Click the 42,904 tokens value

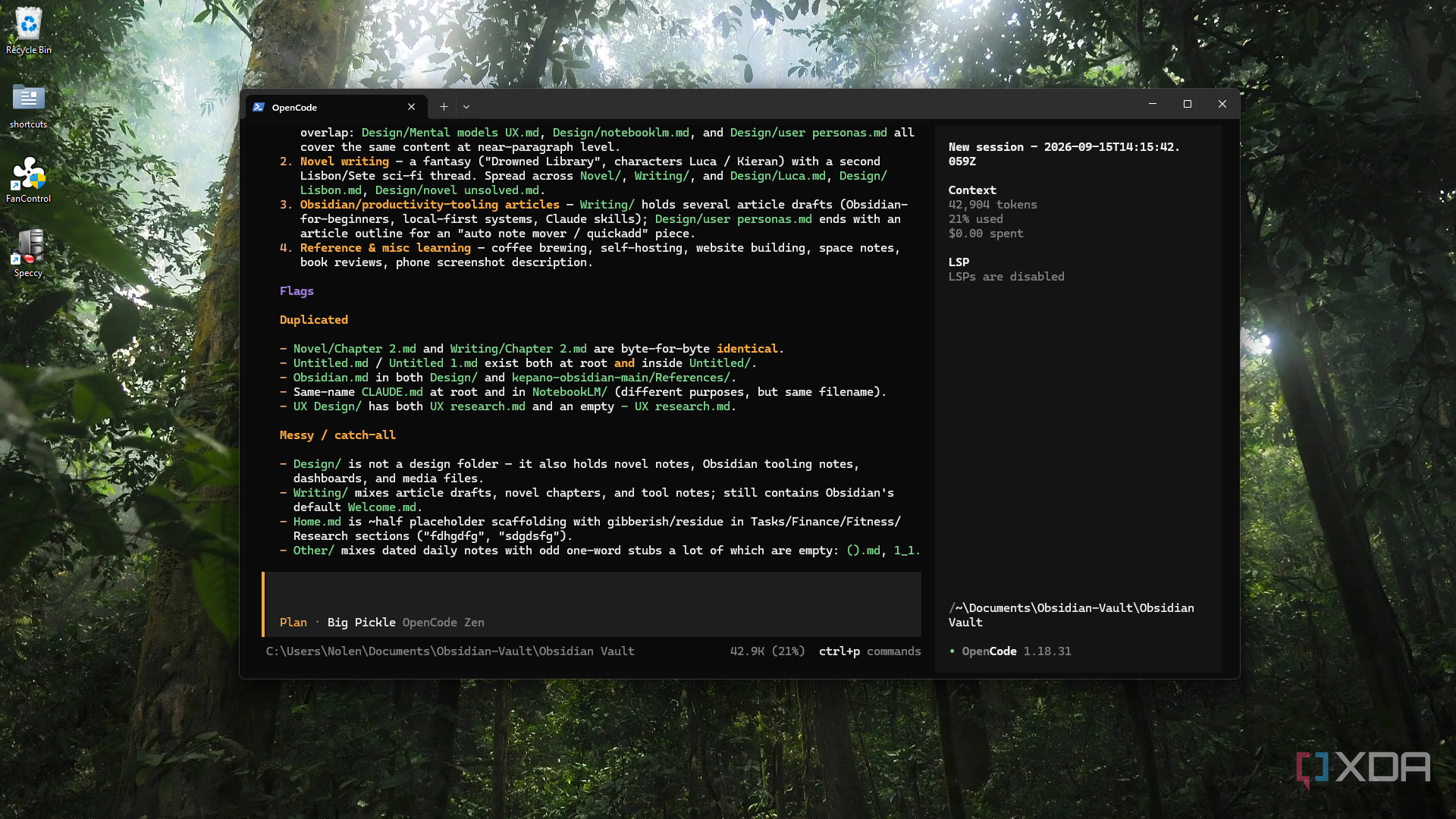(x=993, y=205)
